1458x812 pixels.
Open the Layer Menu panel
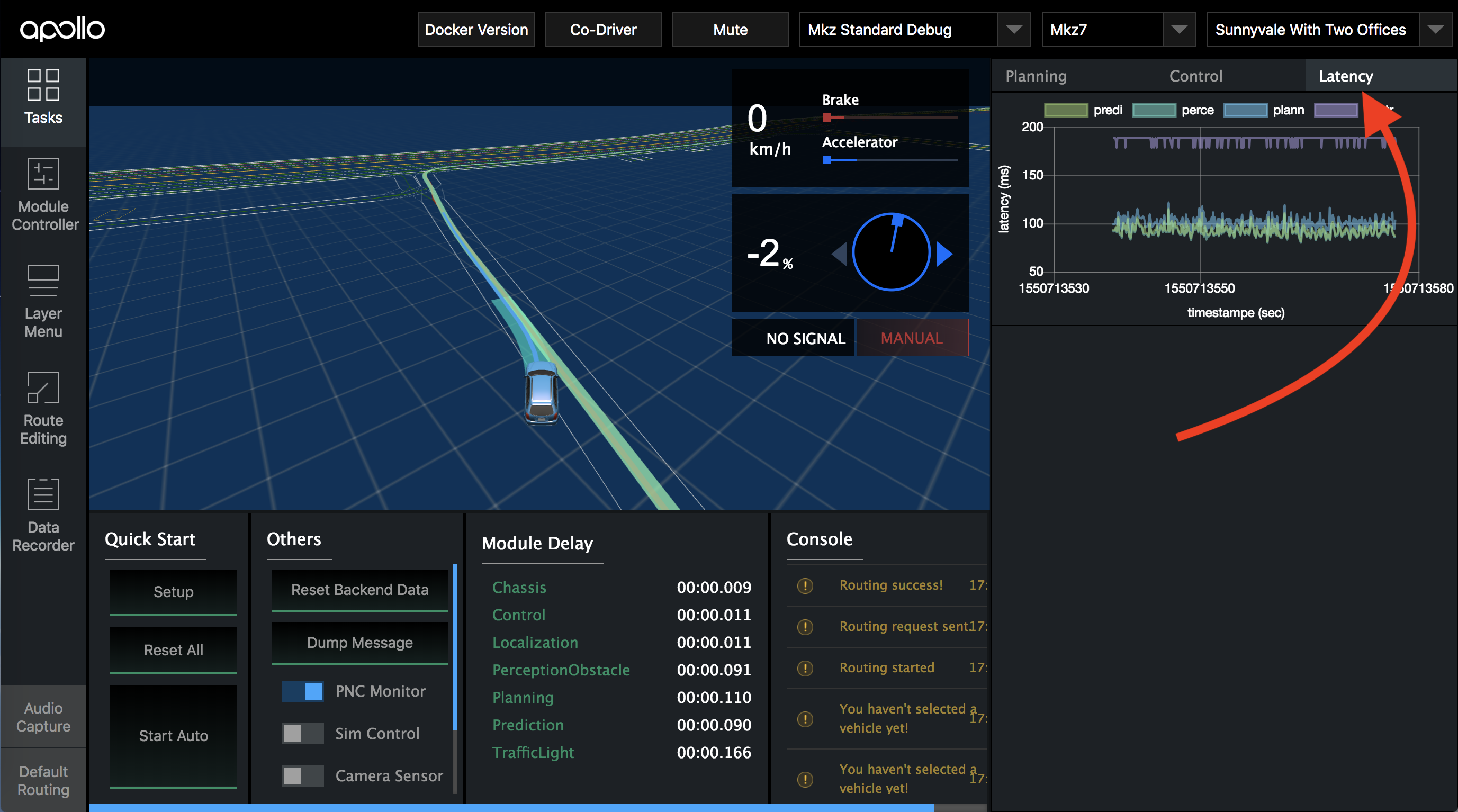click(x=43, y=300)
